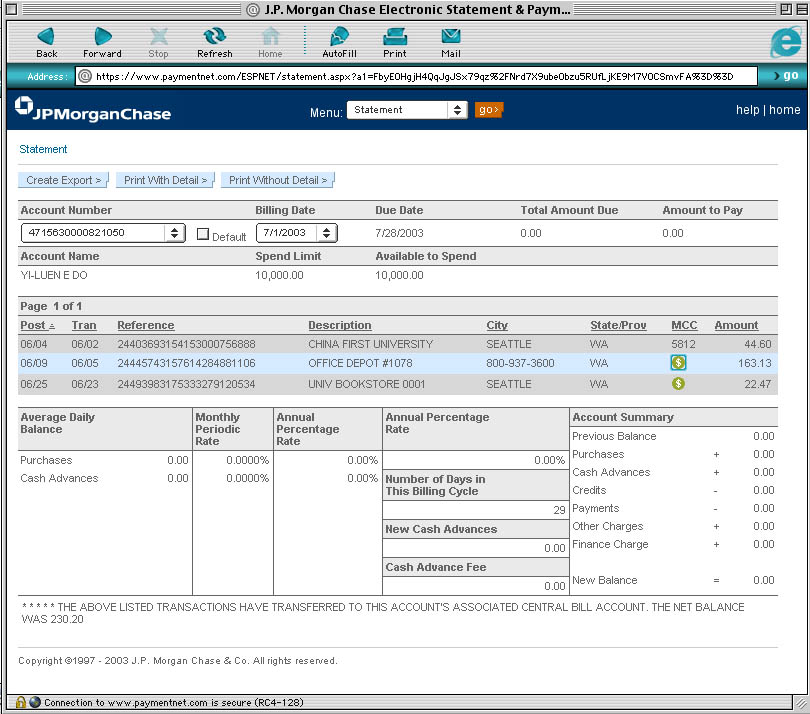Click Print With Detail button
The height and width of the screenshot is (714, 810).
pyautogui.click(x=165, y=180)
